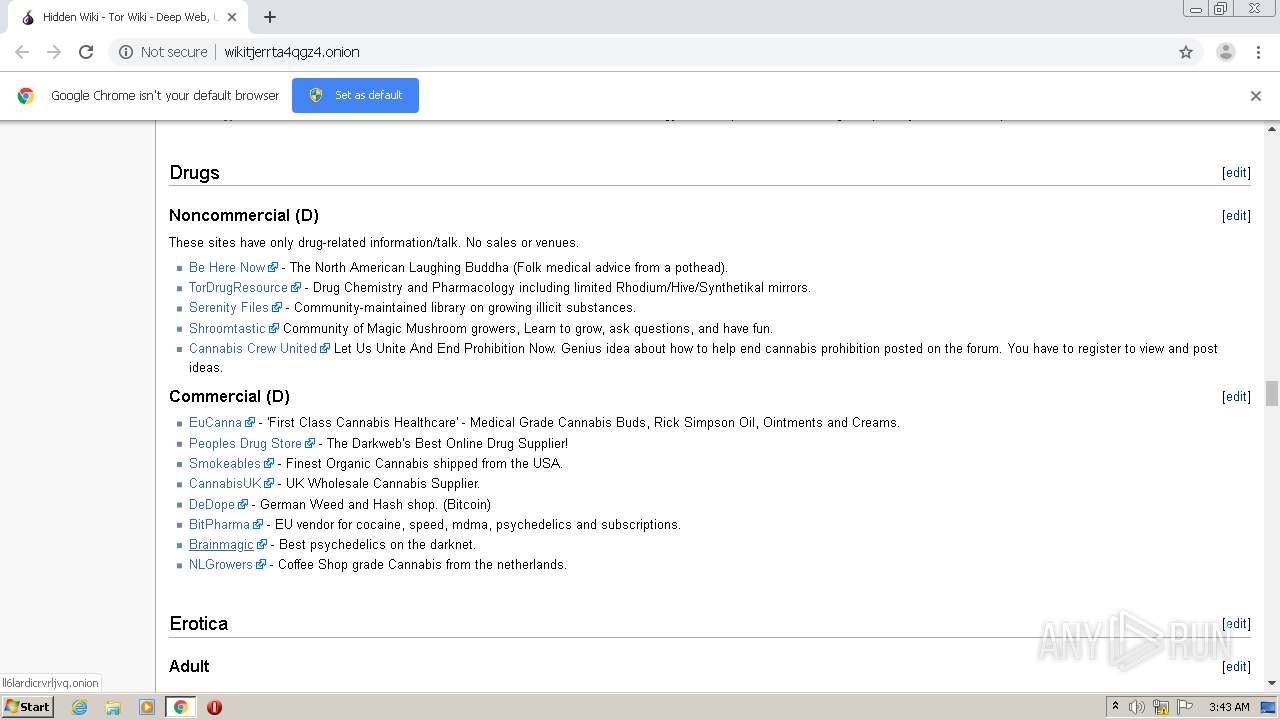1280x720 pixels.
Task: Click the external link icon after NLGrowers
Action: click(261, 565)
